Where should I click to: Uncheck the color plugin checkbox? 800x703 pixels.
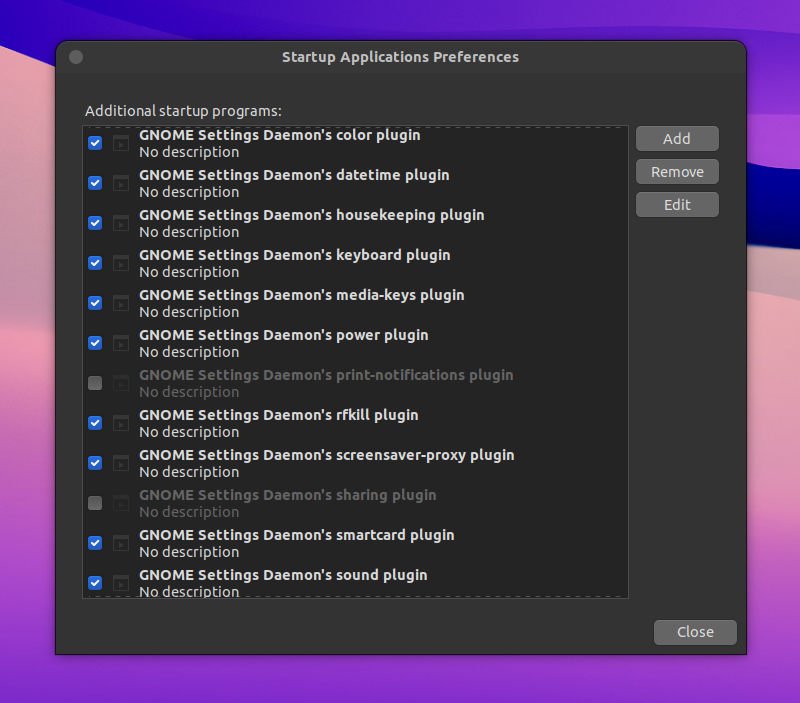(95, 143)
